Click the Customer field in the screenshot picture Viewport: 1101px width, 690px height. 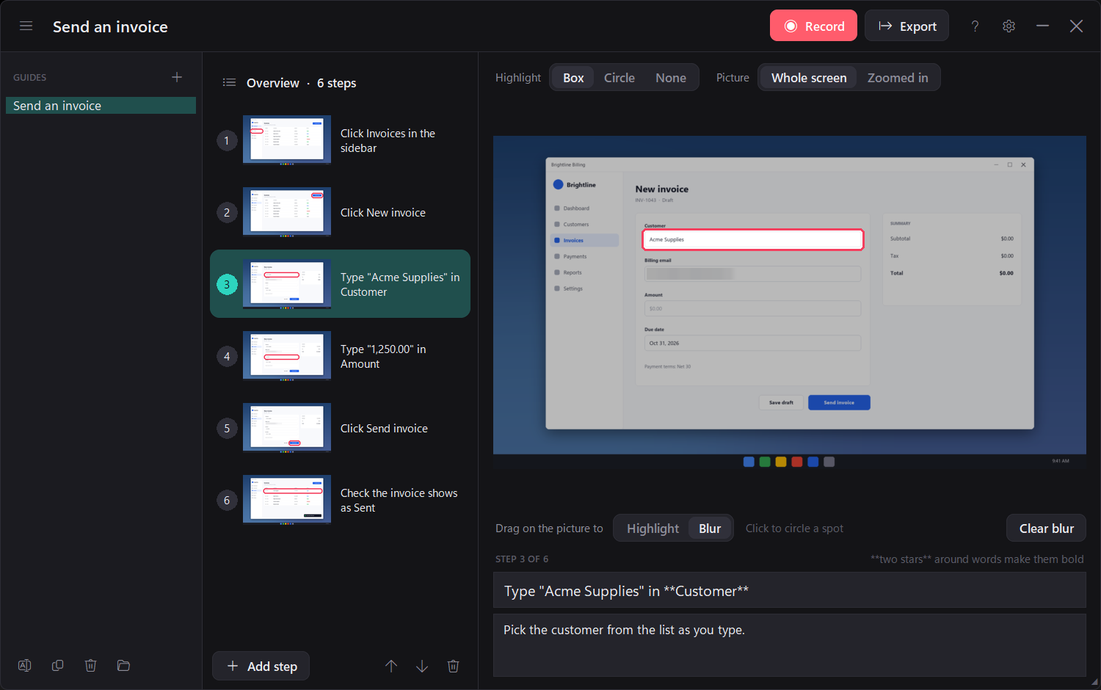[753, 239]
